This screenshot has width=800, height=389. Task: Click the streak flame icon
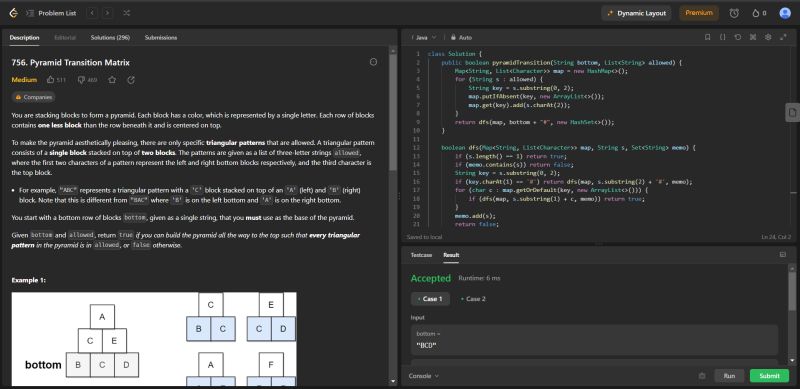click(x=756, y=13)
